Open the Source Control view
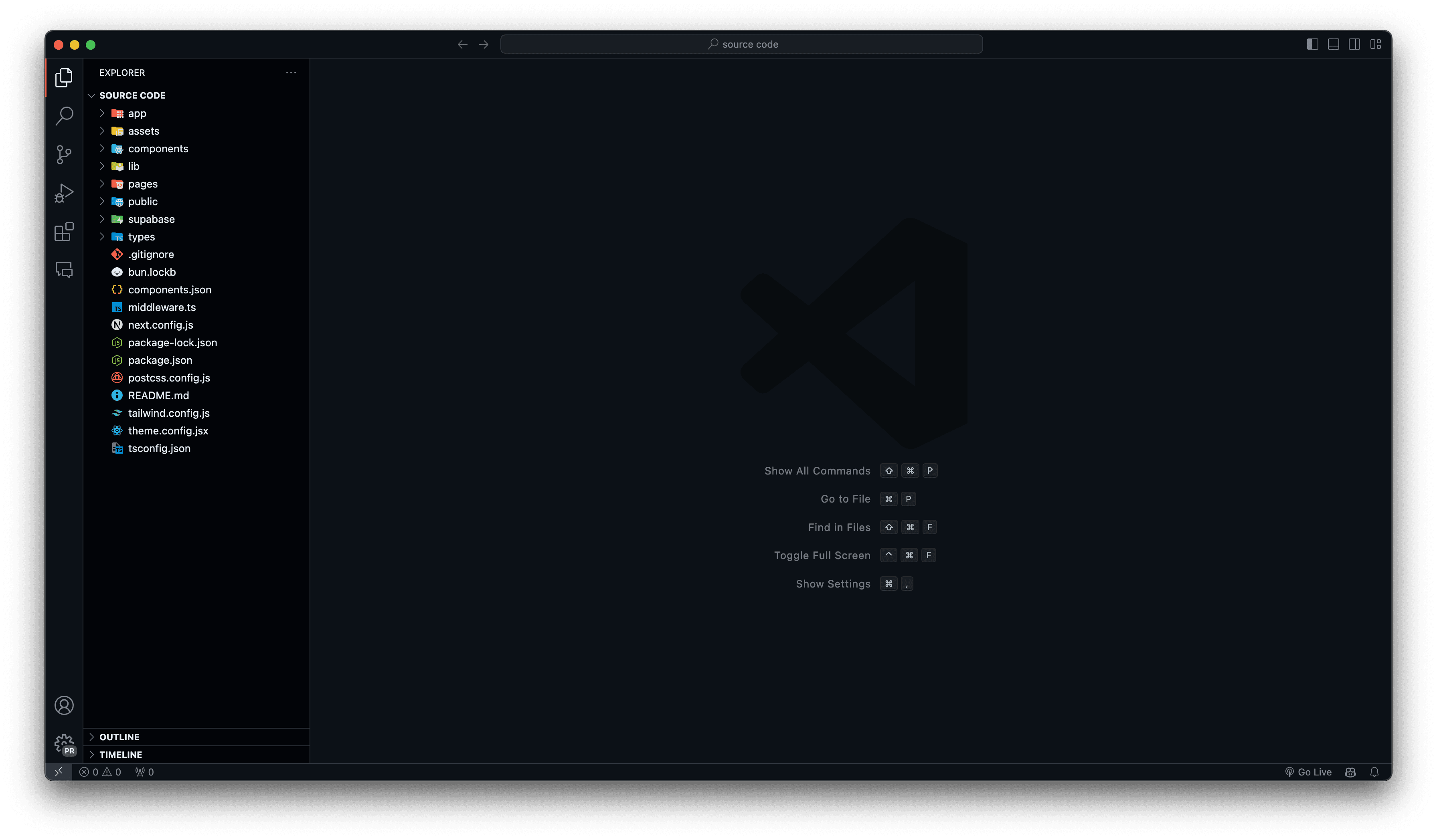1437x840 pixels. pos(64,154)
